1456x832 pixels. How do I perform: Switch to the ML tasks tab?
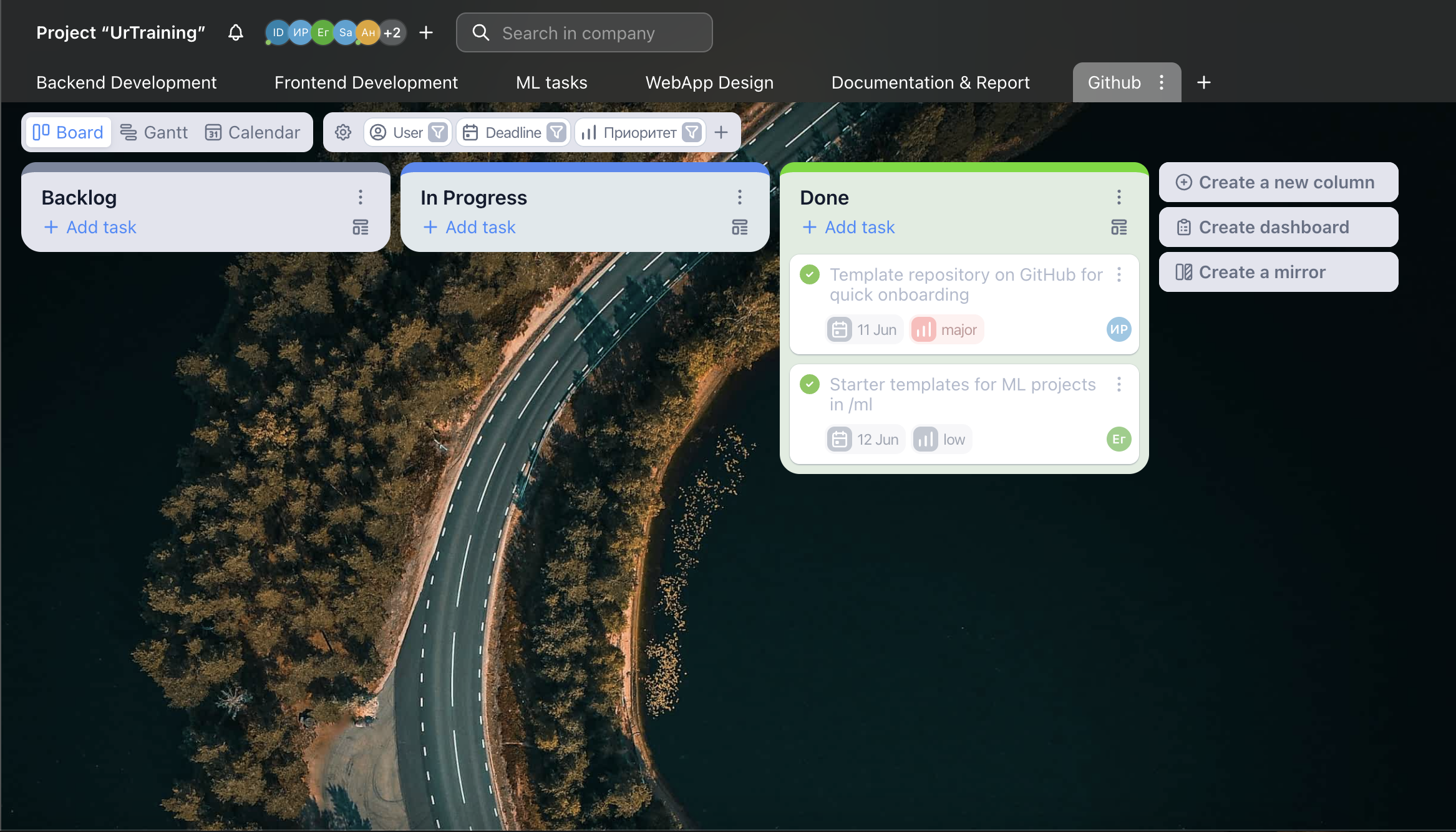[x=551, y=82]
